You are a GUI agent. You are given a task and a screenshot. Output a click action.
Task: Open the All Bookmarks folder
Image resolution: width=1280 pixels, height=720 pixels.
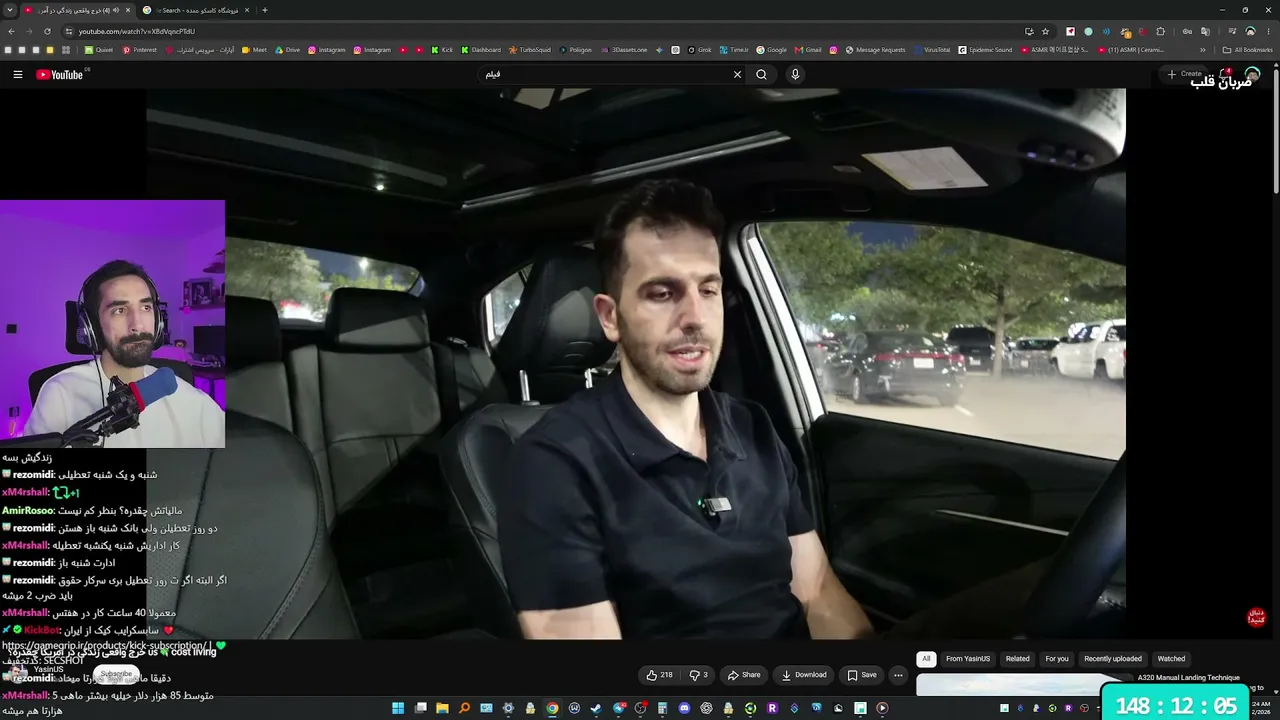point(1247,50)
